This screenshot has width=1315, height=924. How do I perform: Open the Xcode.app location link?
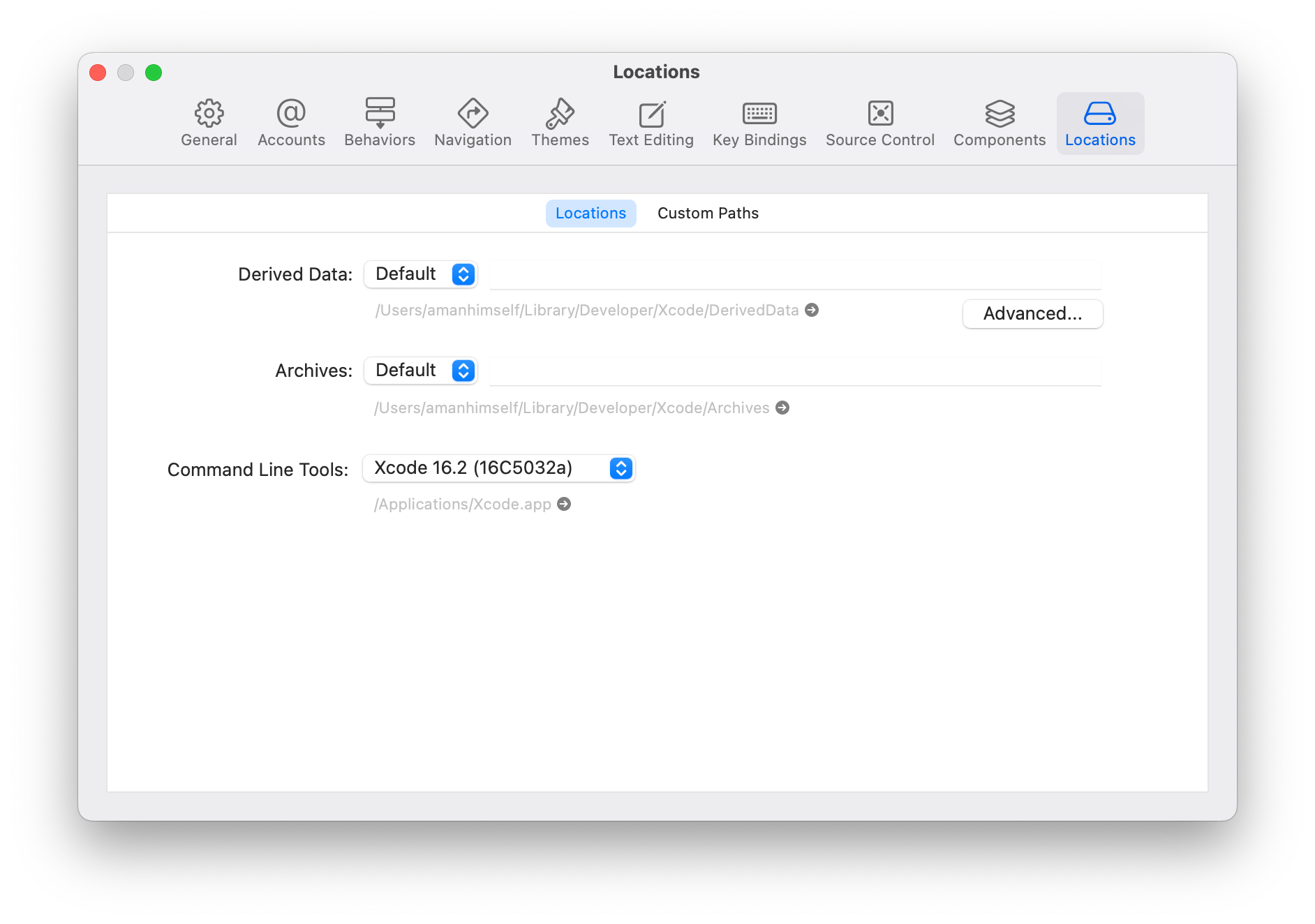564,503
